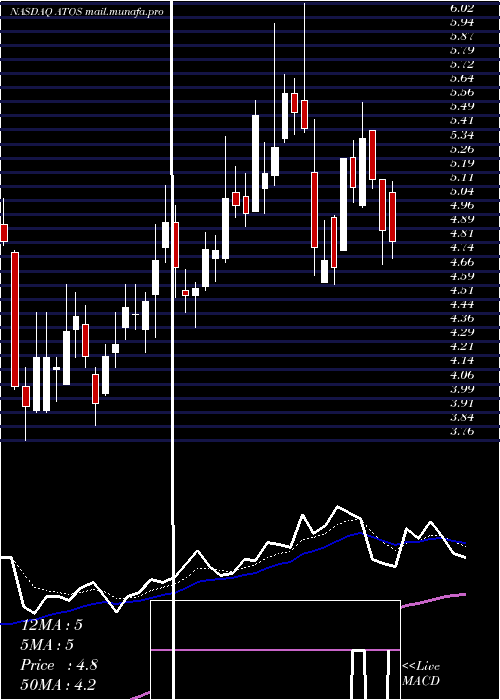Click the white MACD box outline
Screen dimensions: 500x700
pos(275,650)
